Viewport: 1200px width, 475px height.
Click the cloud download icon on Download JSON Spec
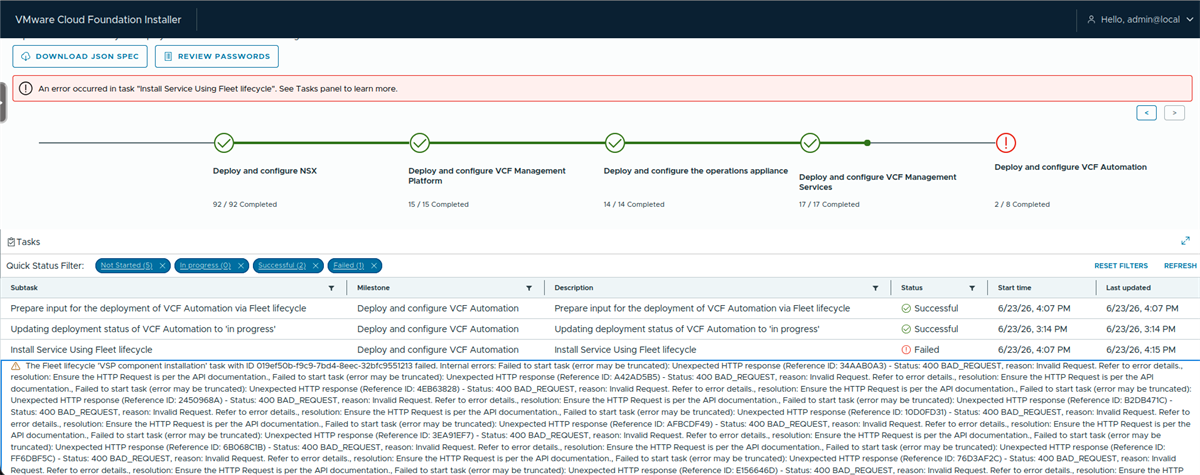(26, 56)
